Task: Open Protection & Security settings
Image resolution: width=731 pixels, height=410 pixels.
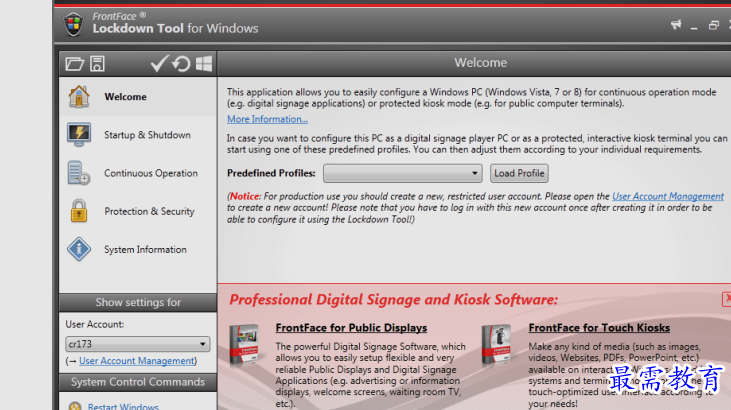Action: (x=138, y=211)
